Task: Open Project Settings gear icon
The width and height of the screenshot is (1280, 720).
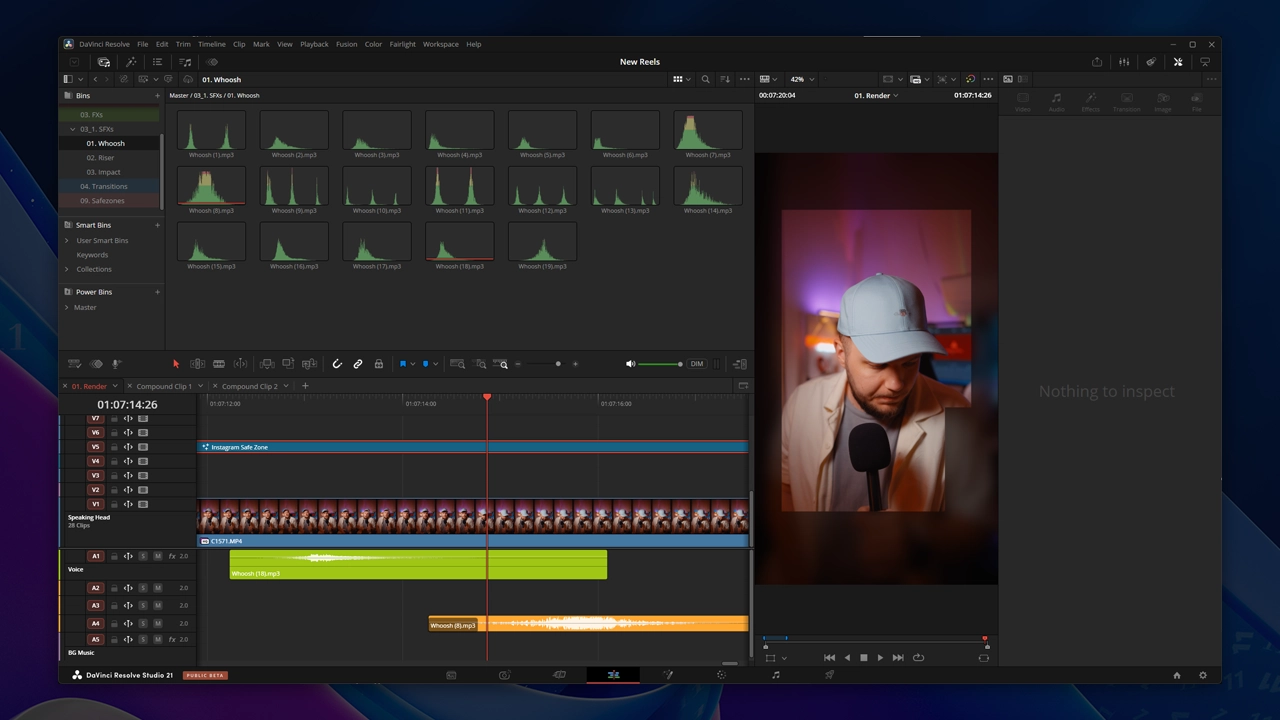Action: point(1203,675)
